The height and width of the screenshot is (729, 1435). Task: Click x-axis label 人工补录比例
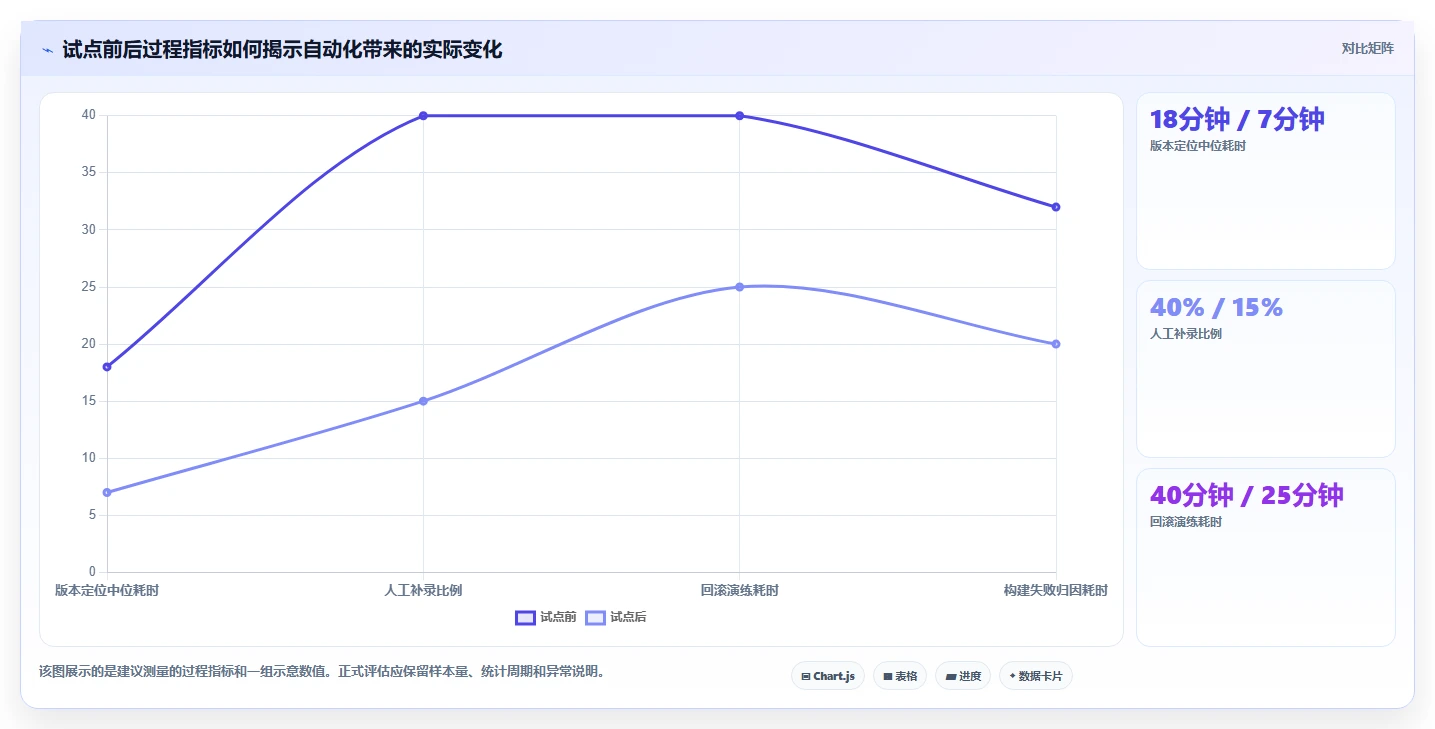coord(423,590)
